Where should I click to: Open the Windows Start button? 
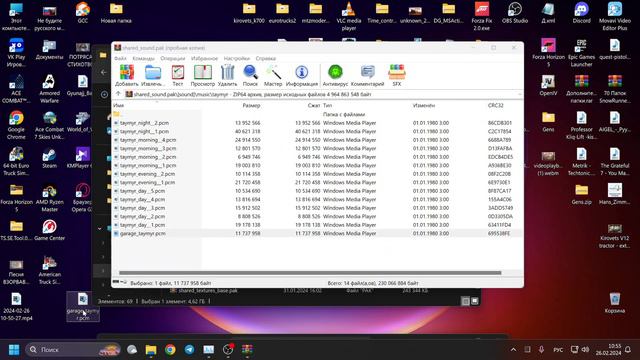[x=14, y=350]
